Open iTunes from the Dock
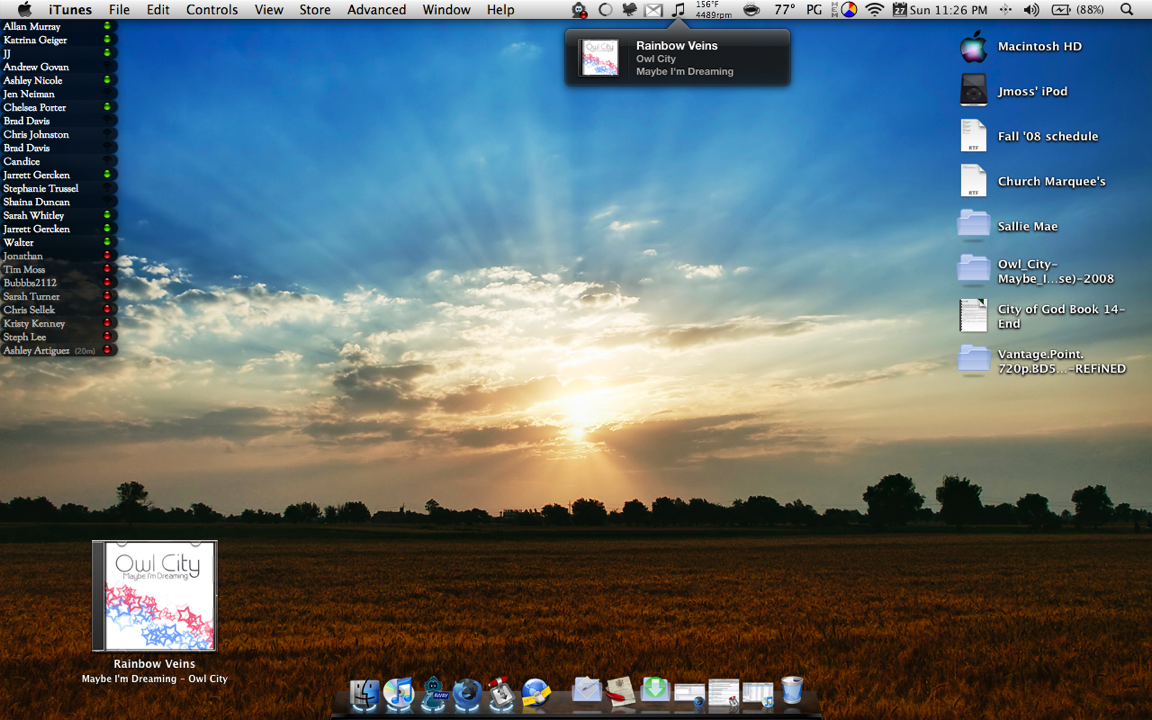1152x720 pixels. tap(398, 694)
